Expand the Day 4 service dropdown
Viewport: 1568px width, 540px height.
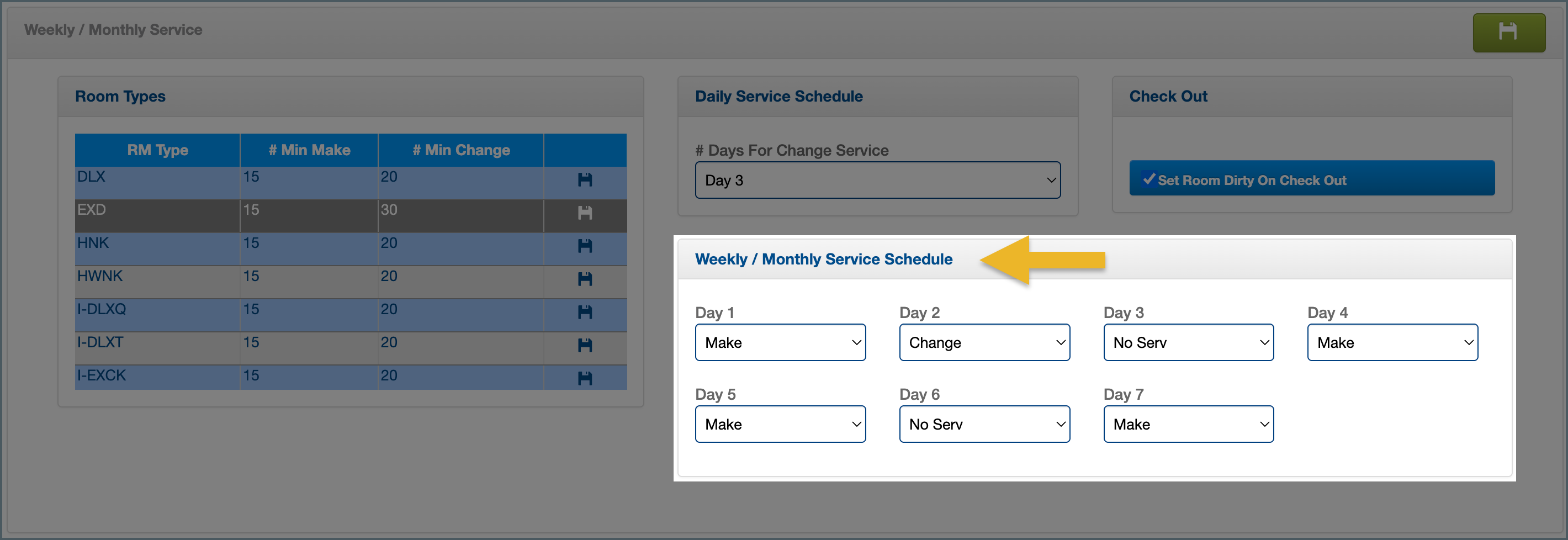click(1392, 343)
